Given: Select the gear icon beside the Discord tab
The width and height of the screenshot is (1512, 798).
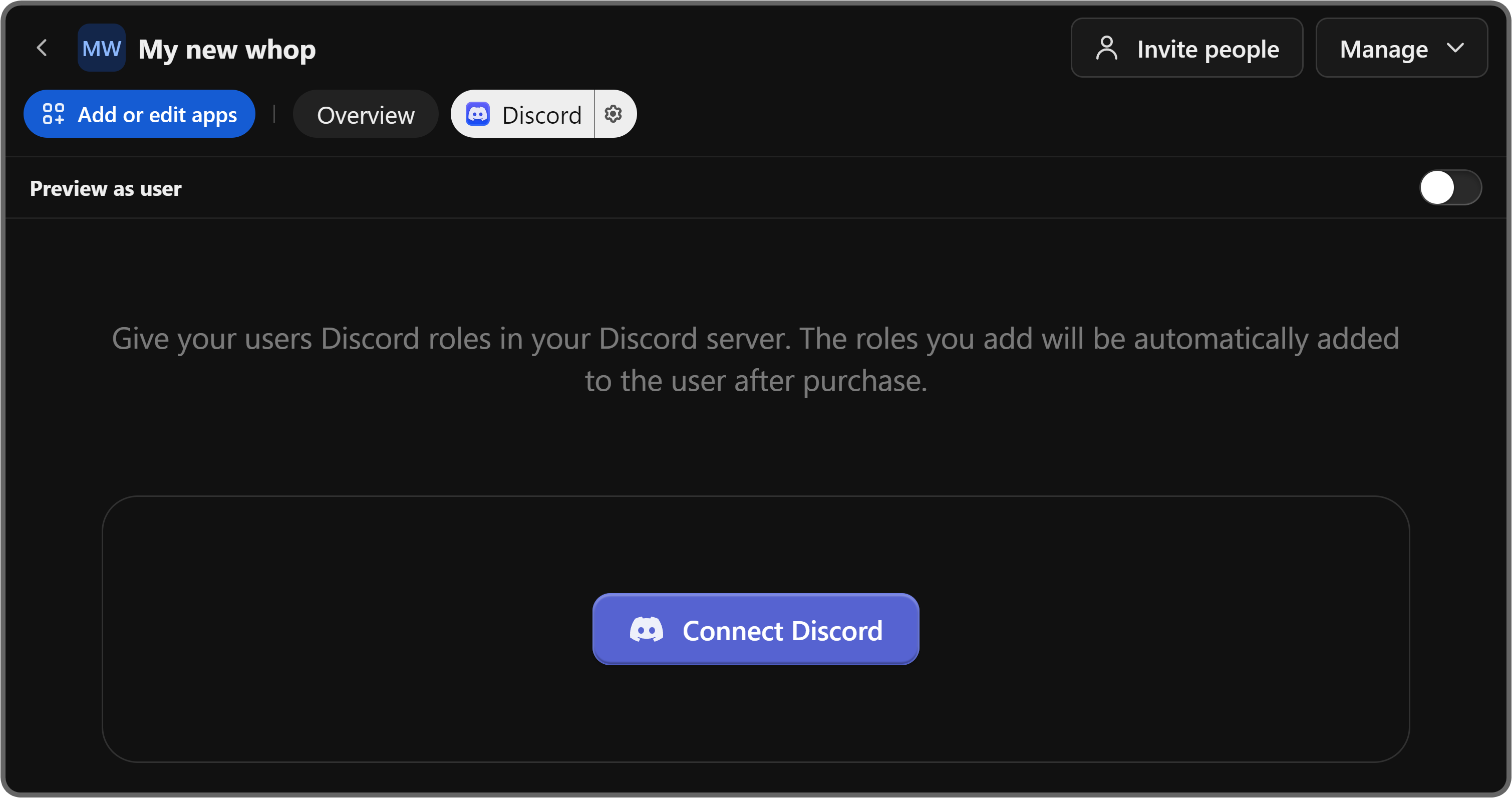Looking at the screenshot, I should tap(614, 114).
